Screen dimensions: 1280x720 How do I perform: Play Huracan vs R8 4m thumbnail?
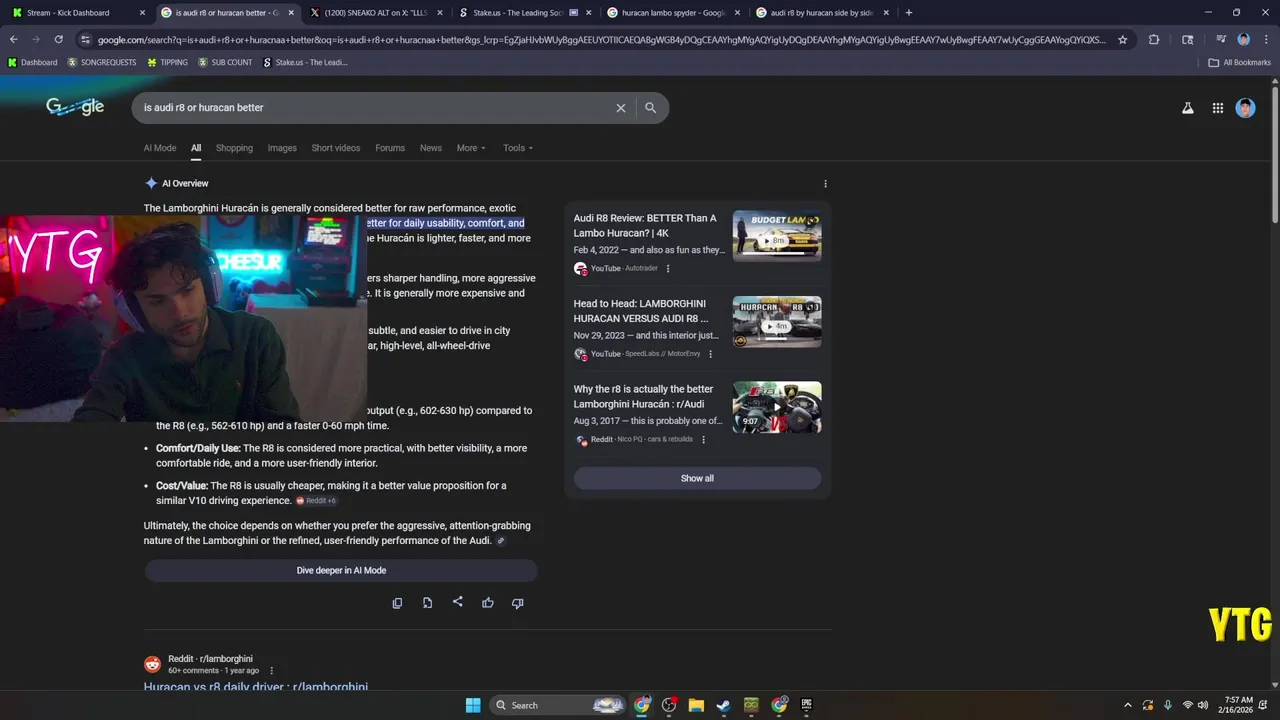tap(777, 322)
